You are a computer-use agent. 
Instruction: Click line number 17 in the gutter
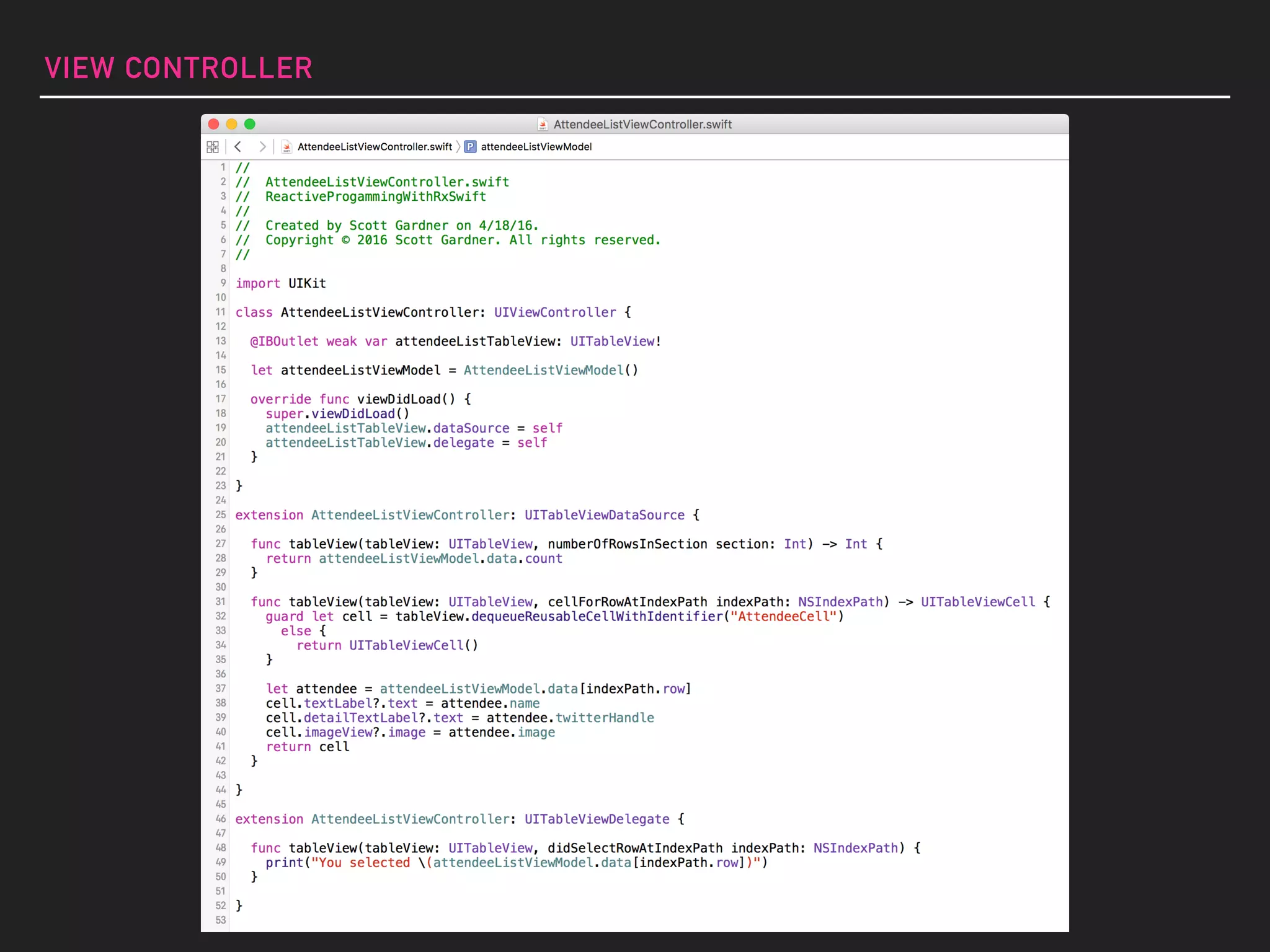point(221,399)
